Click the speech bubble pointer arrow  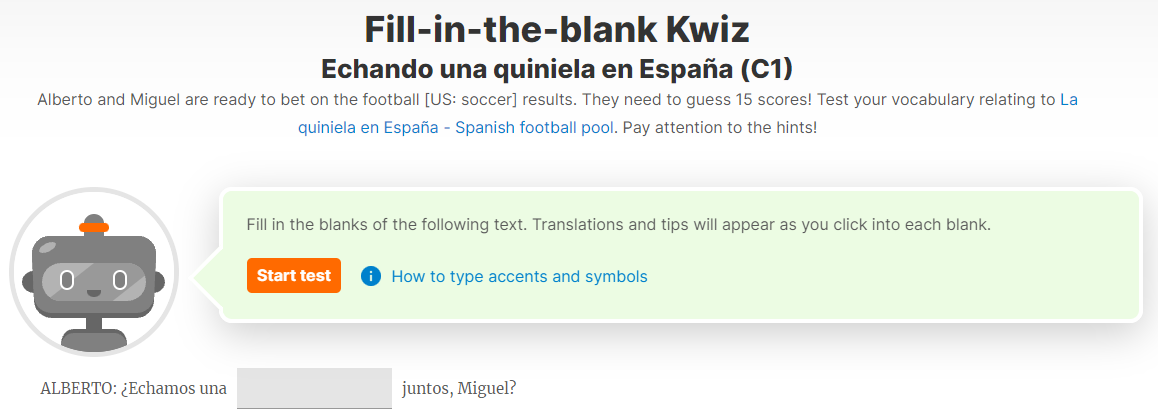tap(208, 279)
